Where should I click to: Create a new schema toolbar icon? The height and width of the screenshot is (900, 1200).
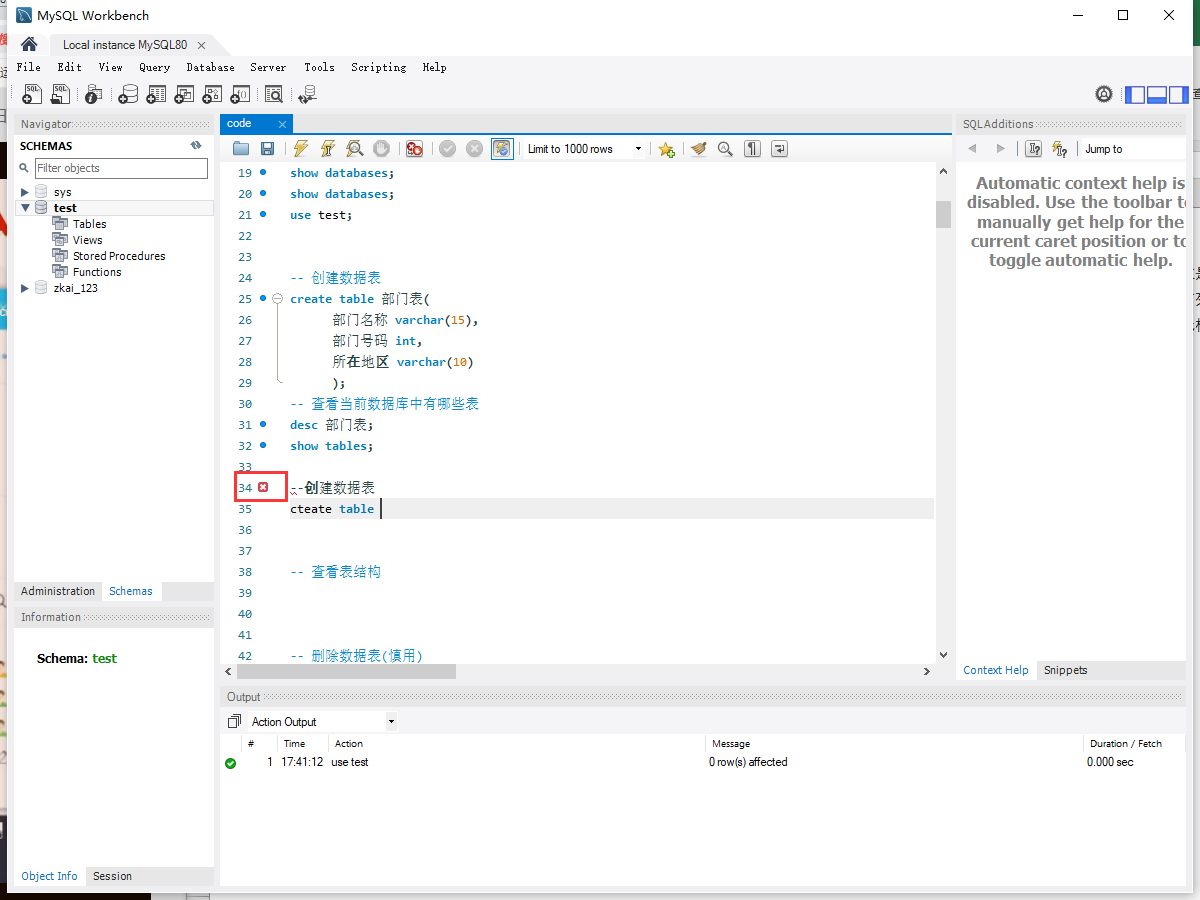pos(128,94)
